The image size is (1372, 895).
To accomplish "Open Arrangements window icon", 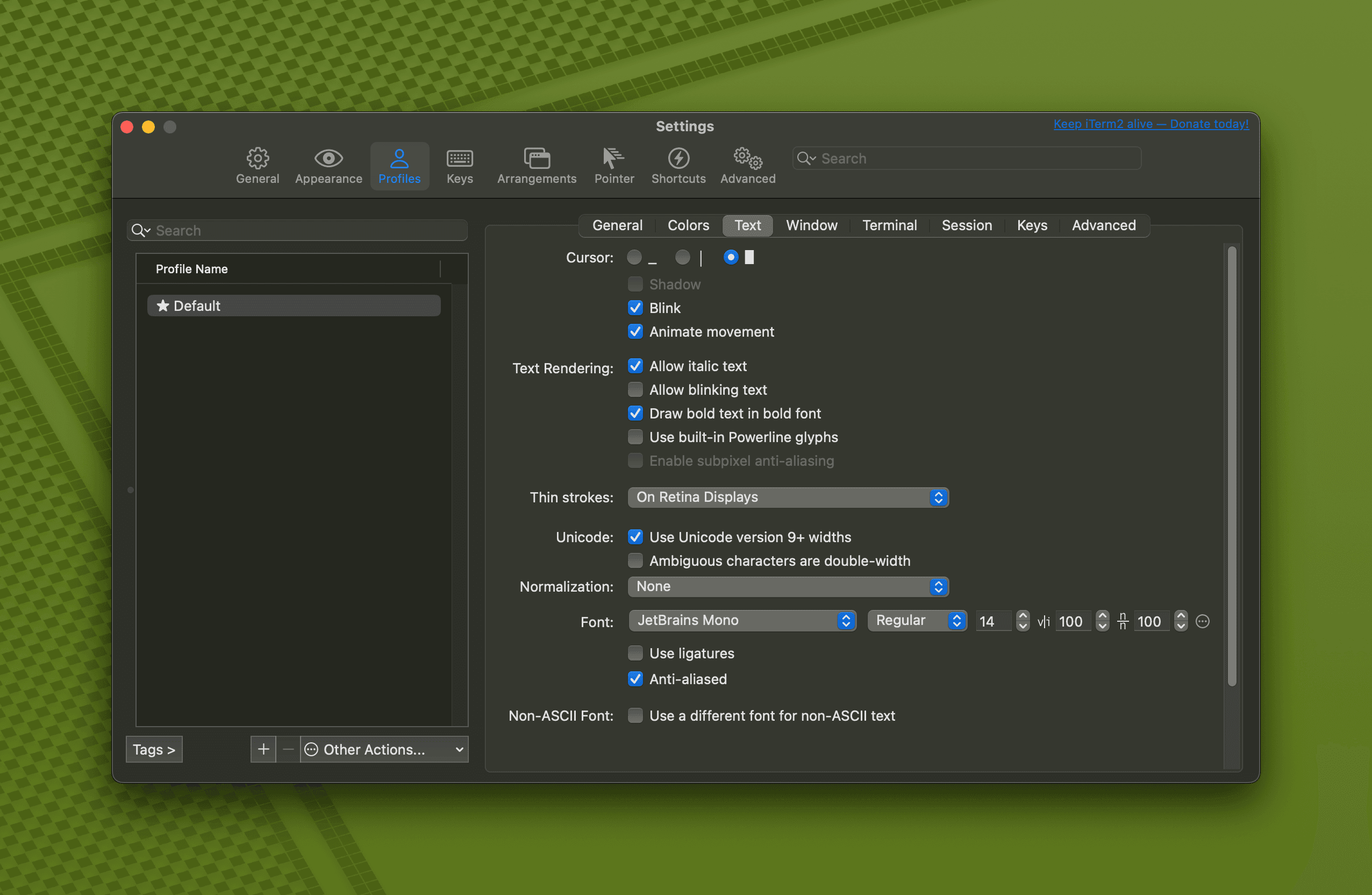I will pos(537,158).
